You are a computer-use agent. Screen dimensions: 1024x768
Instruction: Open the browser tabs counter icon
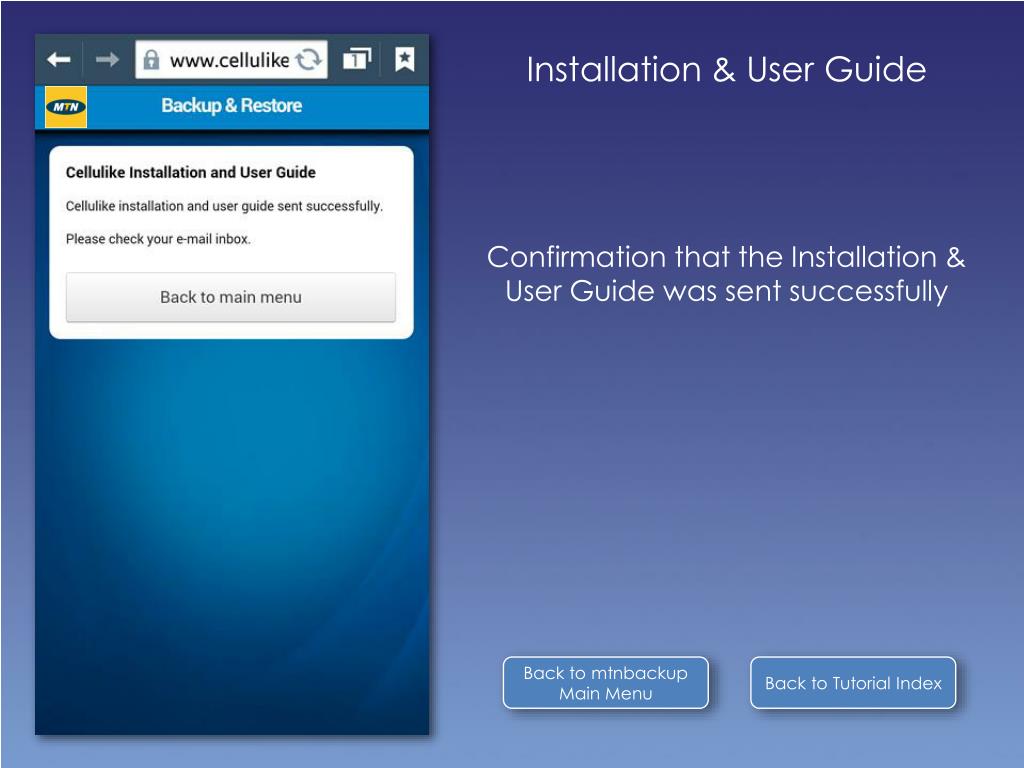[x=357, y=59]
